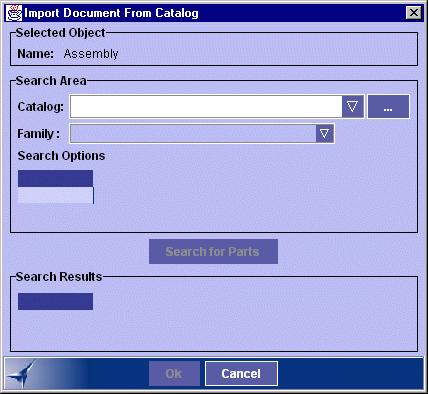The width and height of the screenshot is (428, 394).
Task: Click the dark bar in Search Results
Action: (x=55, y=302)
